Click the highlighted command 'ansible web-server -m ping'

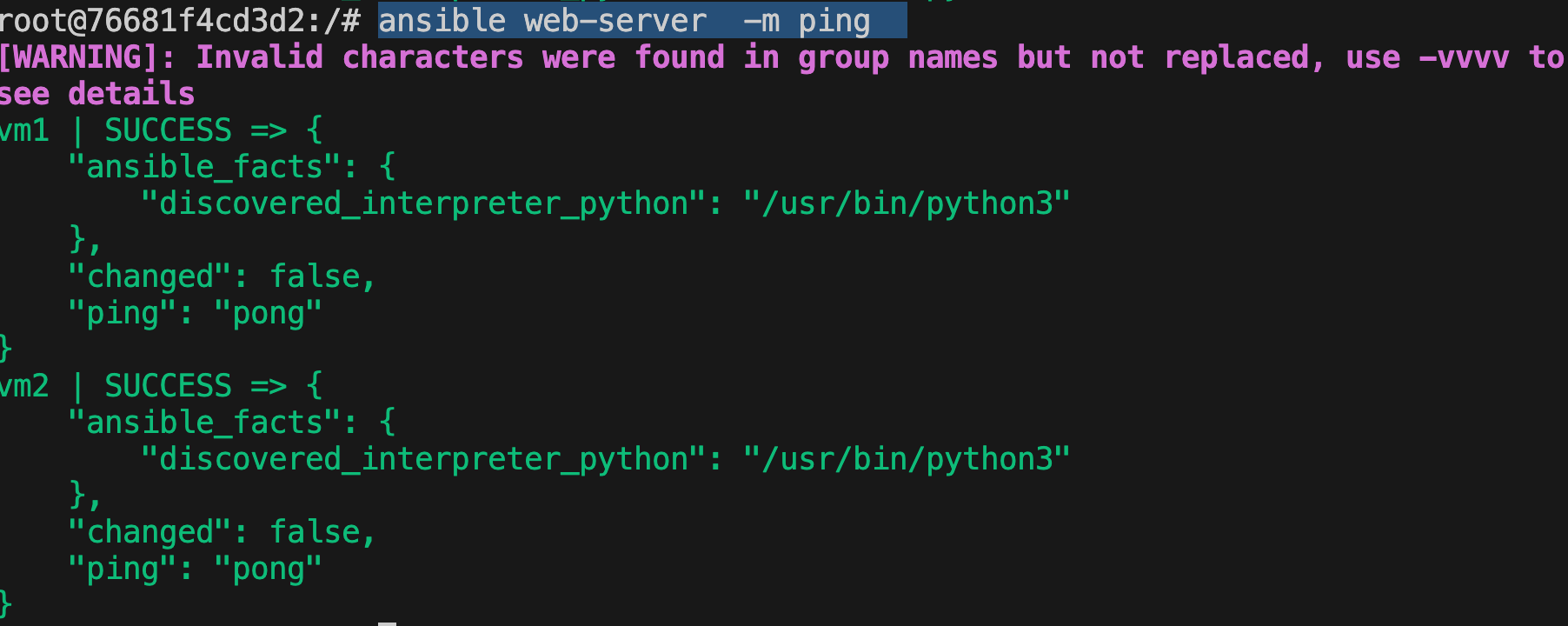(642, 20)
